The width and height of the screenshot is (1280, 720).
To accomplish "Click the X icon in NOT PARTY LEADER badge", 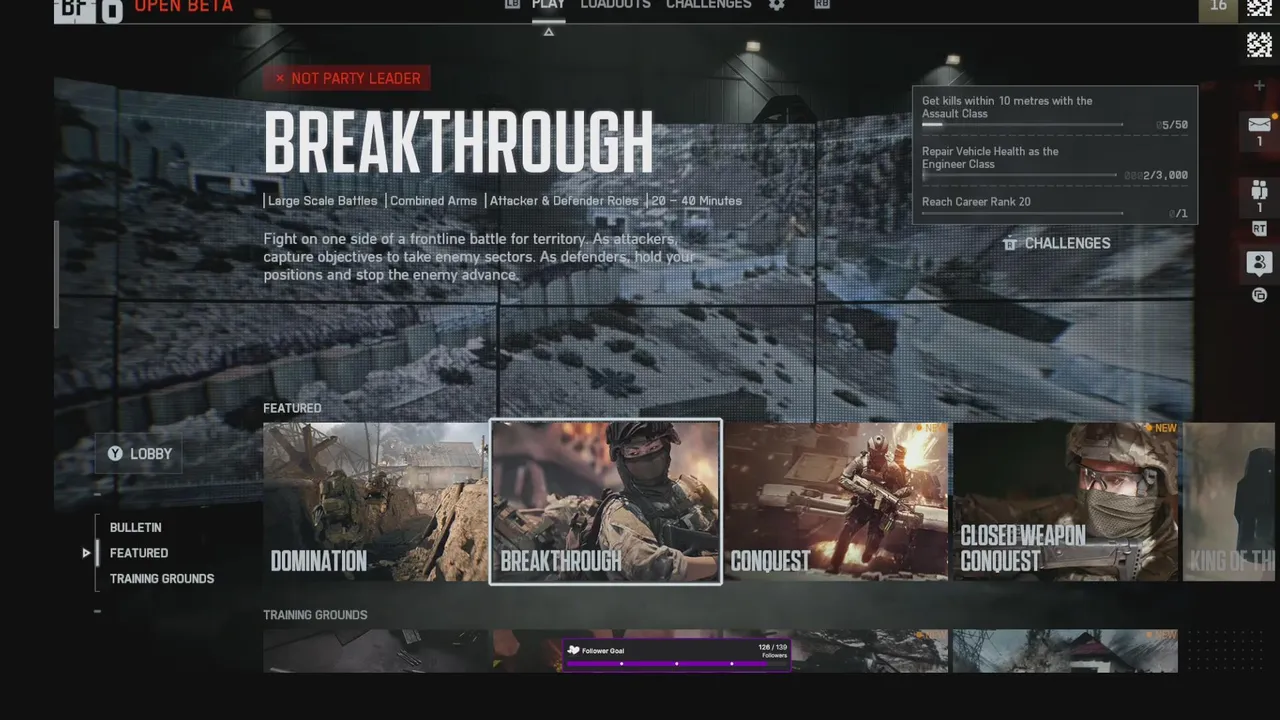I will click(x=280, y=78).
